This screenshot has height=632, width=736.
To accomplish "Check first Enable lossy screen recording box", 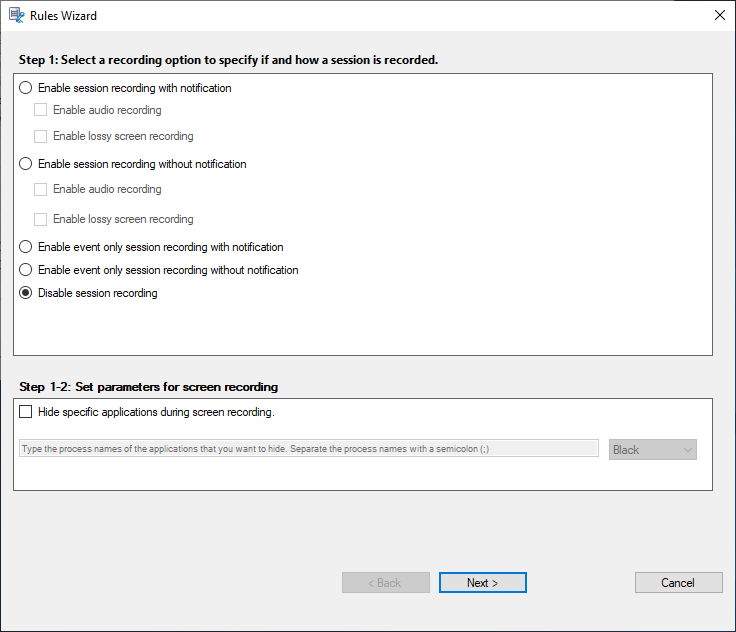I will tap(41, 136).
